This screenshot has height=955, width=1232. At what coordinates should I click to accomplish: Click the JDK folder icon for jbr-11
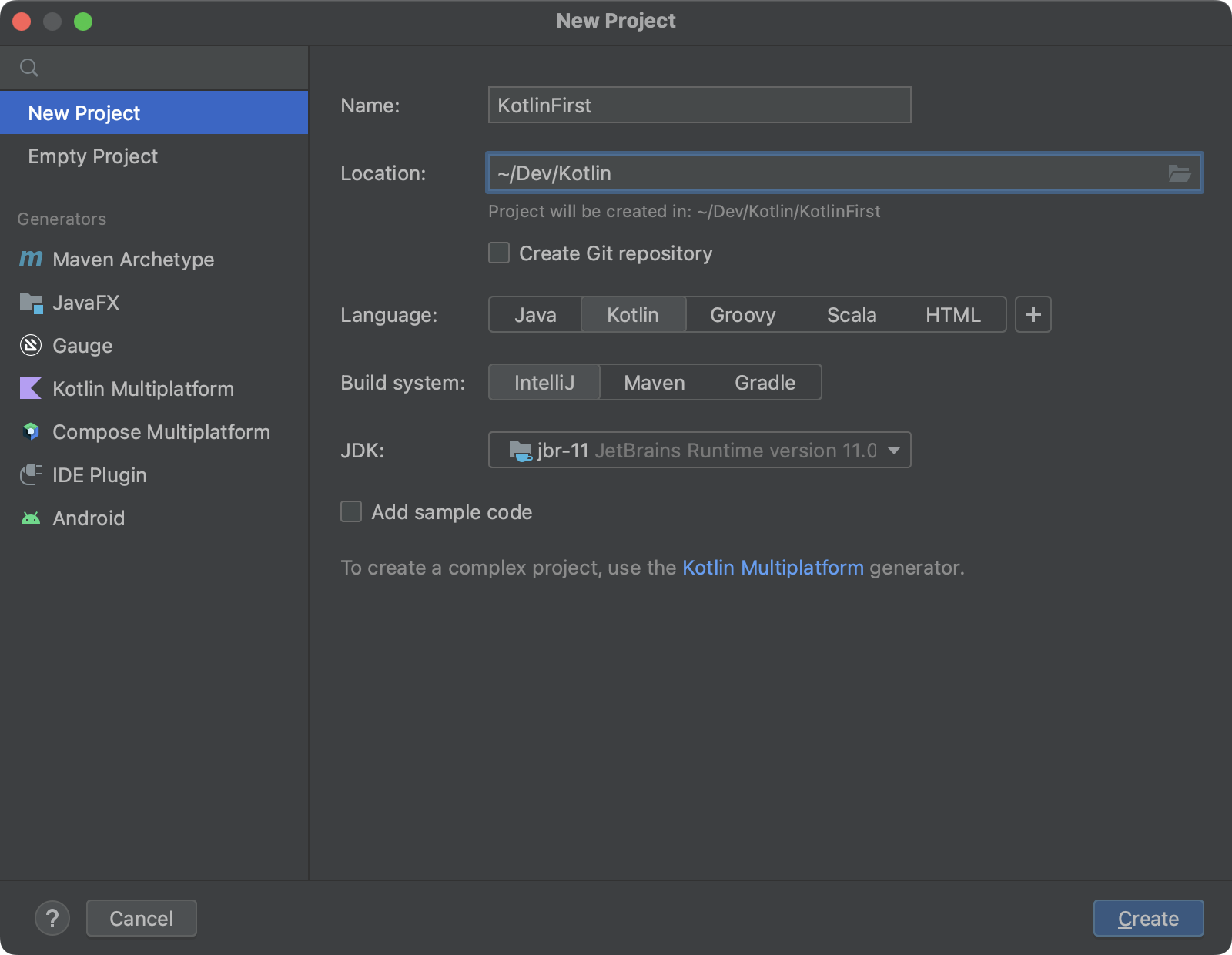[521, 451]
